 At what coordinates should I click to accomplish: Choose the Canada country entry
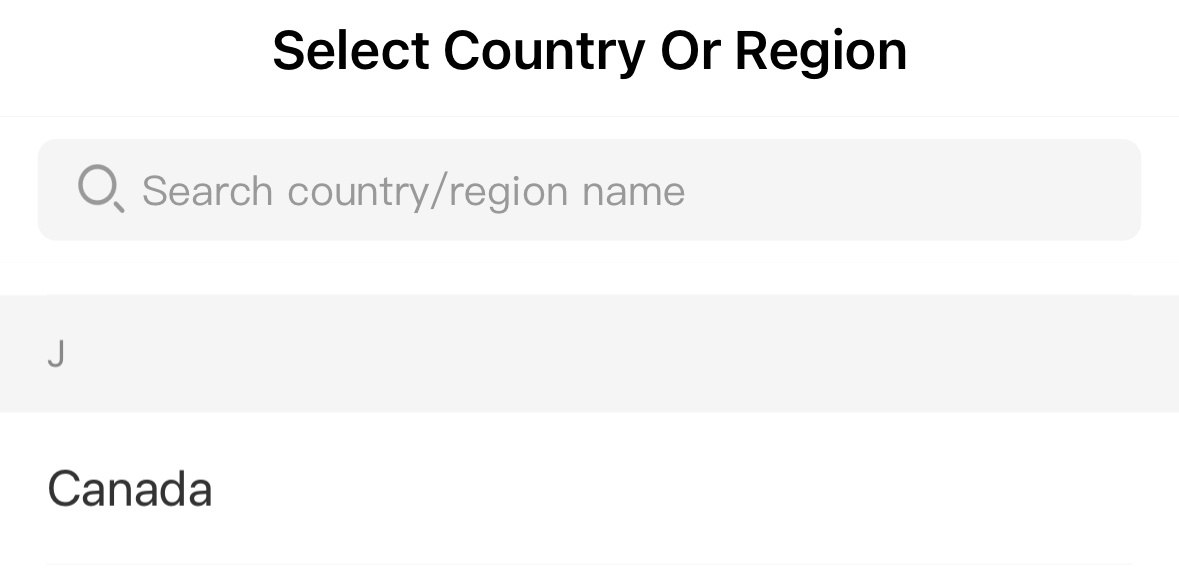pos(590,488)
